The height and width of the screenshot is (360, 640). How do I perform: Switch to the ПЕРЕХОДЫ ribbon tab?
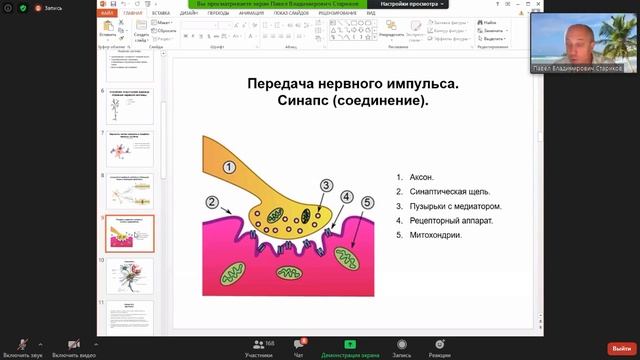pos(218,13)
